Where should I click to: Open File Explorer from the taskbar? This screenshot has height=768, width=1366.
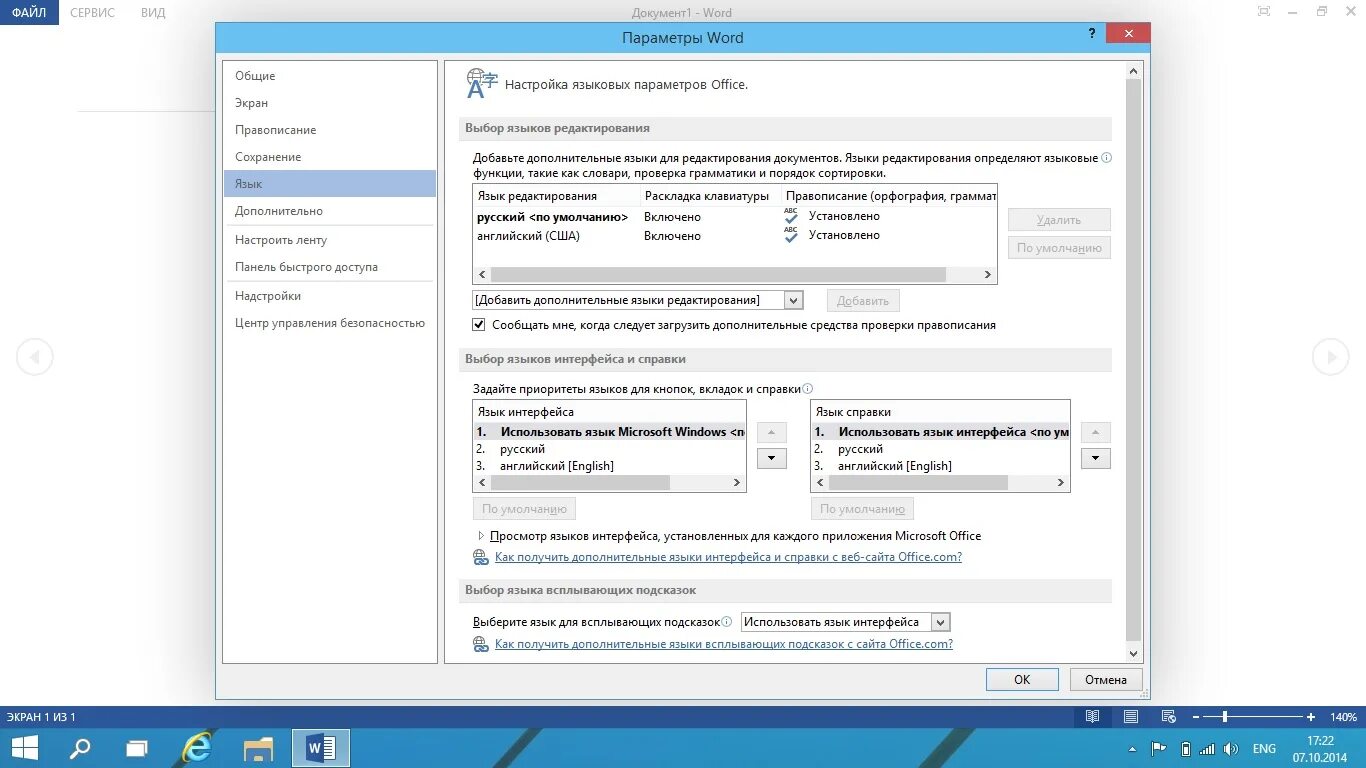coord(259,748)
